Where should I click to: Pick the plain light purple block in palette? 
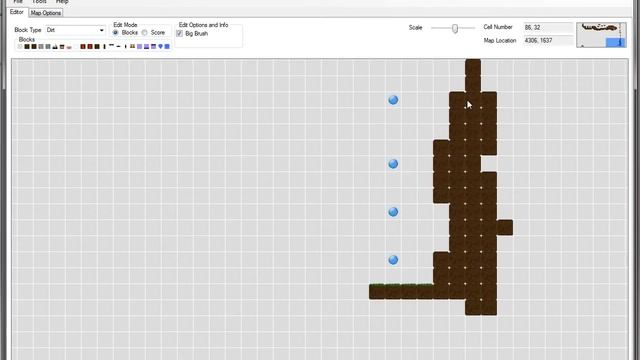[140, 47]
